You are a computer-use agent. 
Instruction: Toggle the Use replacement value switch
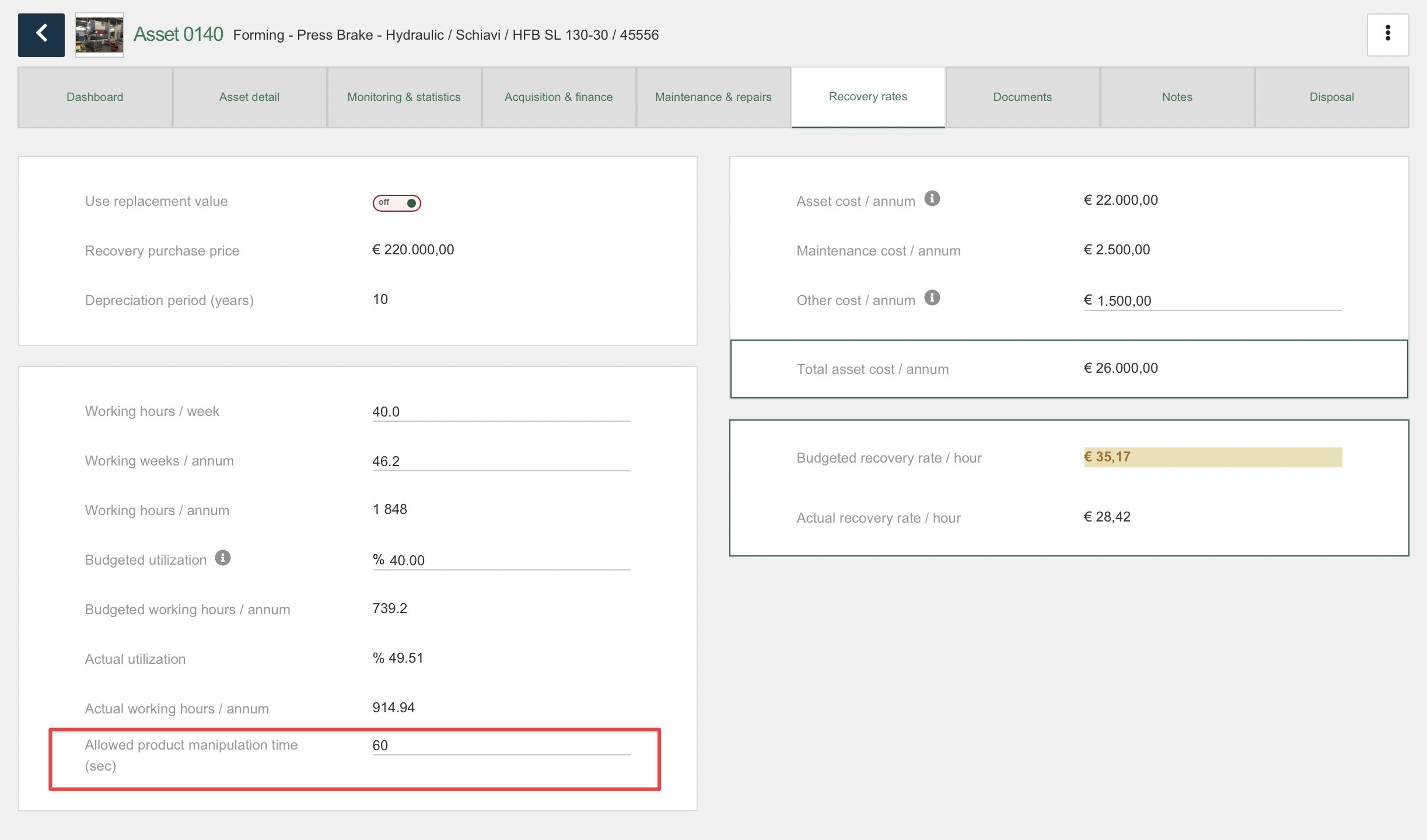point(397,203)
